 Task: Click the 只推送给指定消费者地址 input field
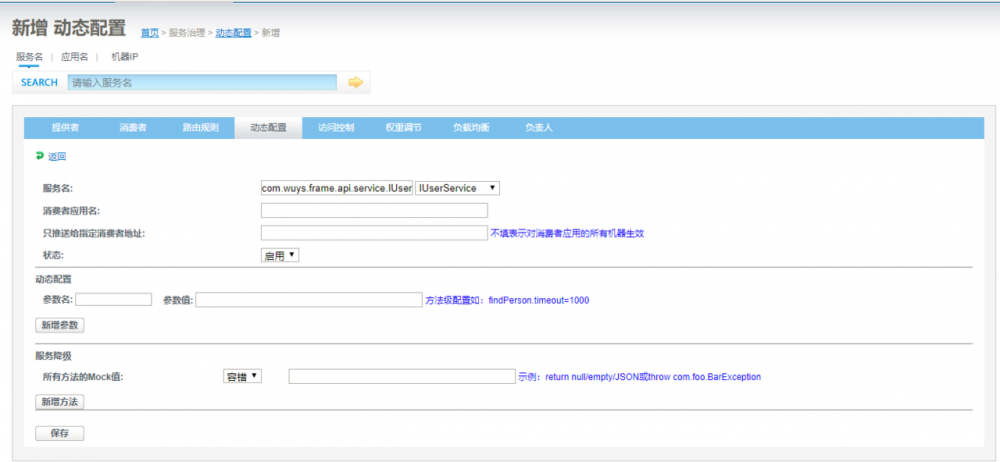click(374, 233)
